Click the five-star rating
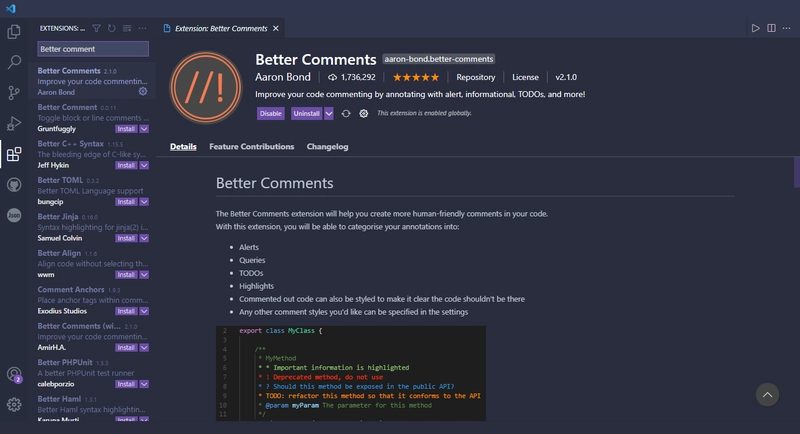Image resolution: width=800 pixels, height=434 pixels. coord(416,78)
